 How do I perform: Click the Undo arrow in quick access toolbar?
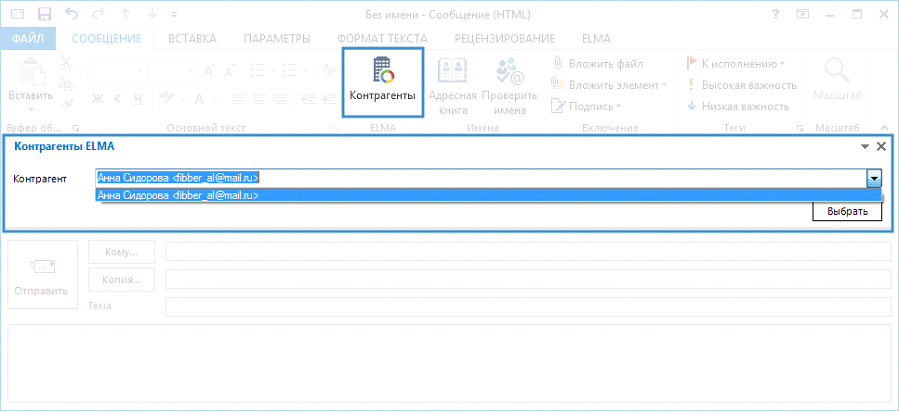[x=71, y=14]
